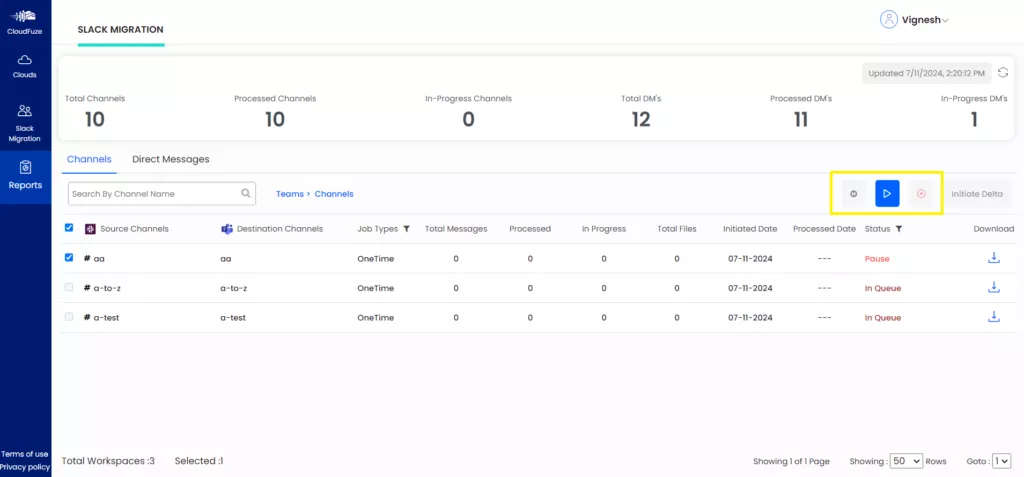1024x477 pixels.
Task: Click the Pause status of channel aa
Action: click(876, 259)
